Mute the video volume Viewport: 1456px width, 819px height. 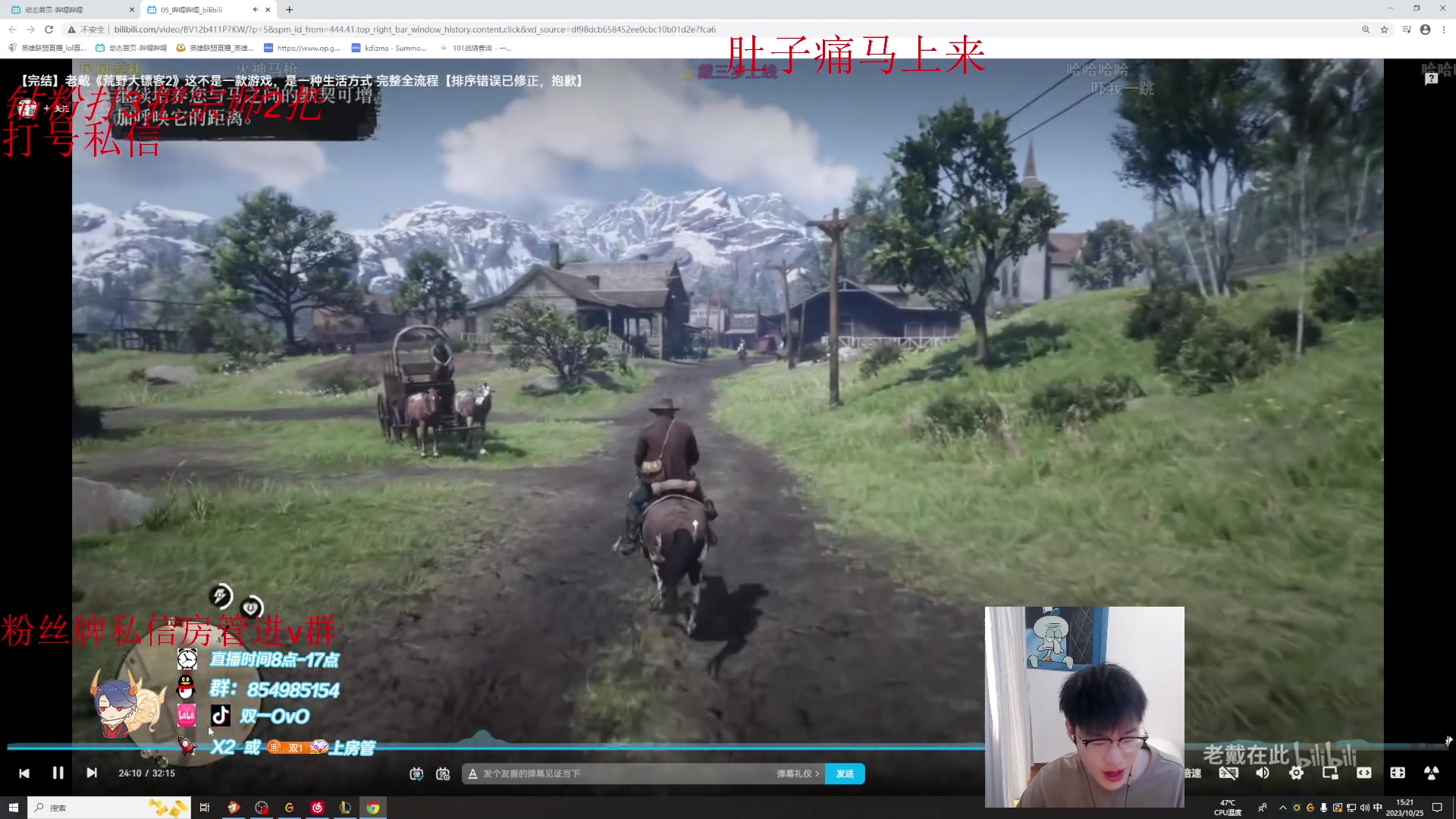point(1263,773)
